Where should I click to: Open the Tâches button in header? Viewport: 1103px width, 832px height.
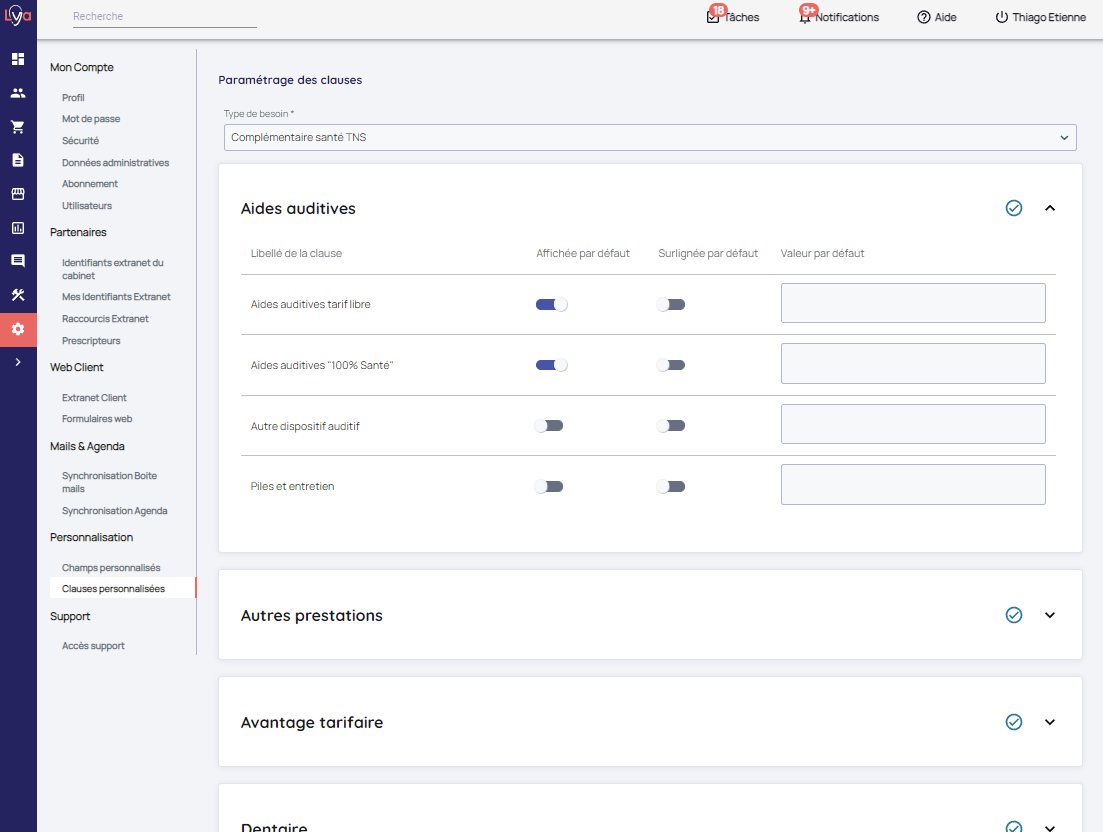(x=733, y=17)
